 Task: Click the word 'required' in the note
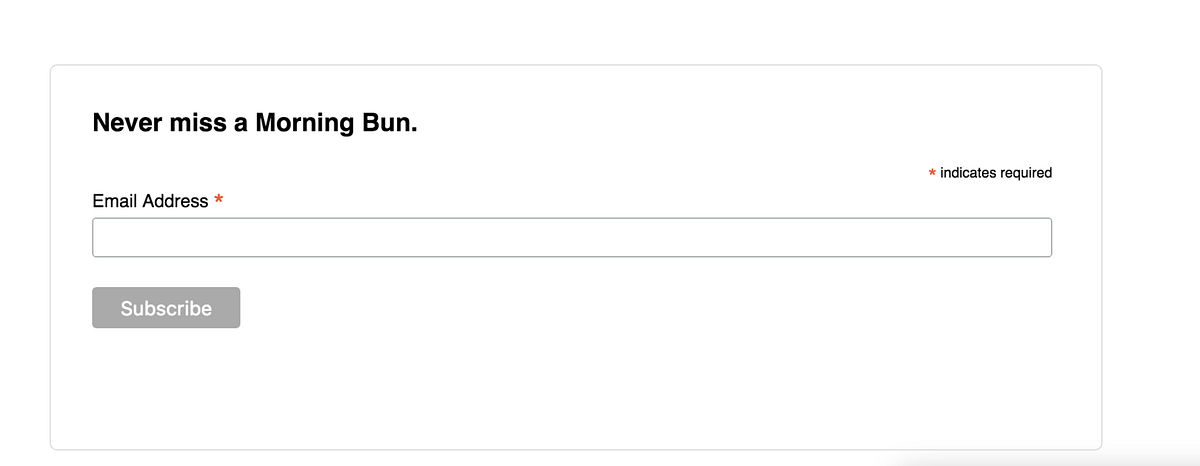tap(1025, 173)
